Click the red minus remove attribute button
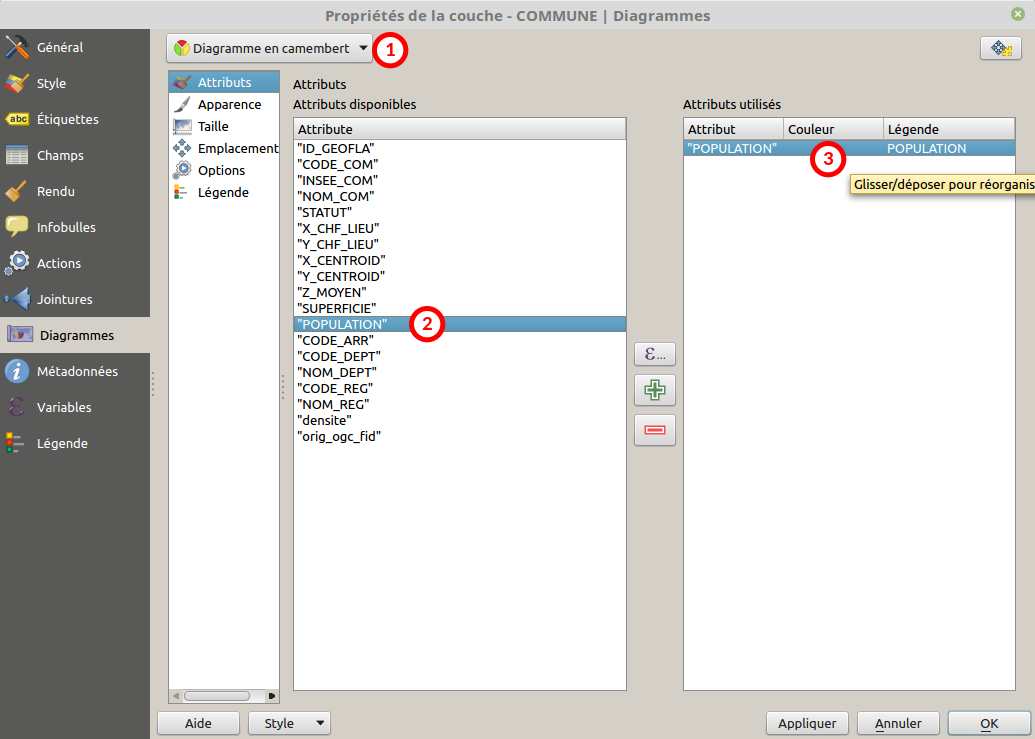 coord(655,430)
